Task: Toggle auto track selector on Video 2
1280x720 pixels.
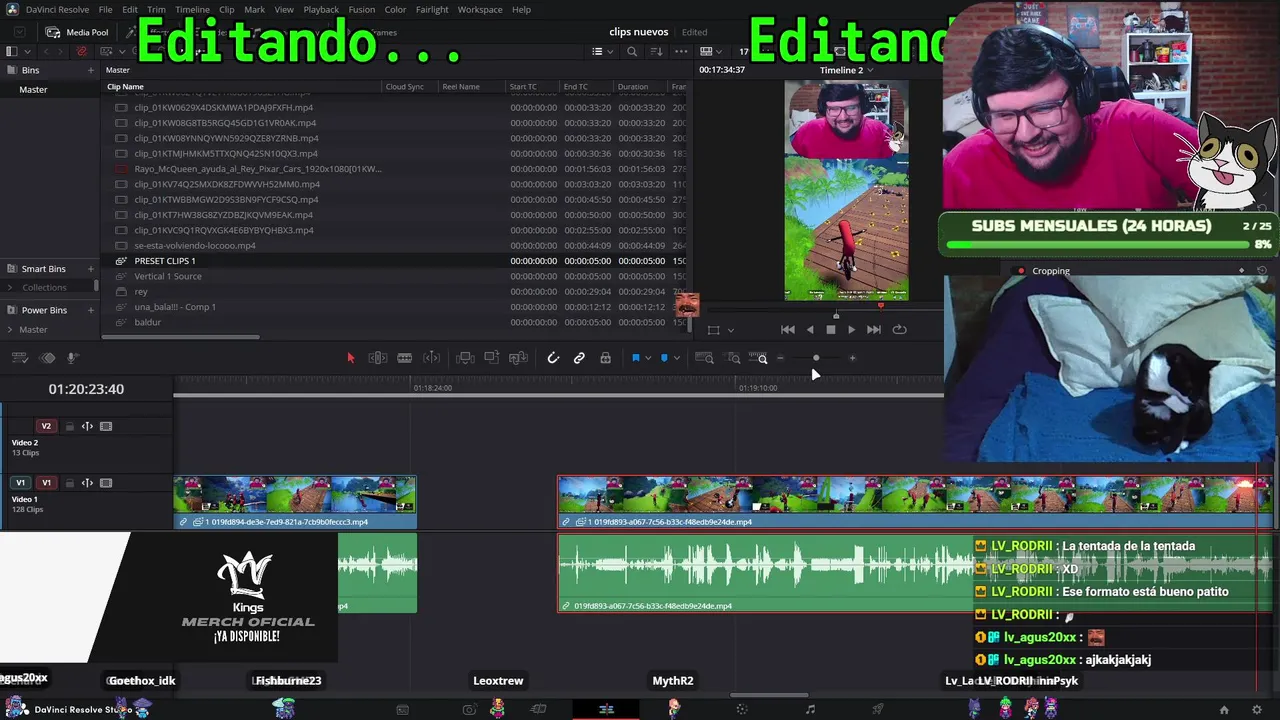Action: [87, 426]
